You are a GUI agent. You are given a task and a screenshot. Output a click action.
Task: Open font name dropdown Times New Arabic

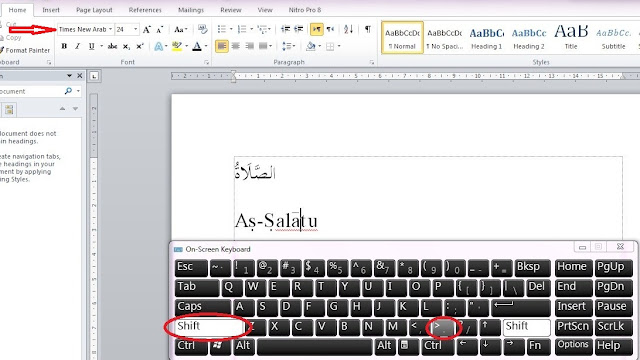coord(110,29)
